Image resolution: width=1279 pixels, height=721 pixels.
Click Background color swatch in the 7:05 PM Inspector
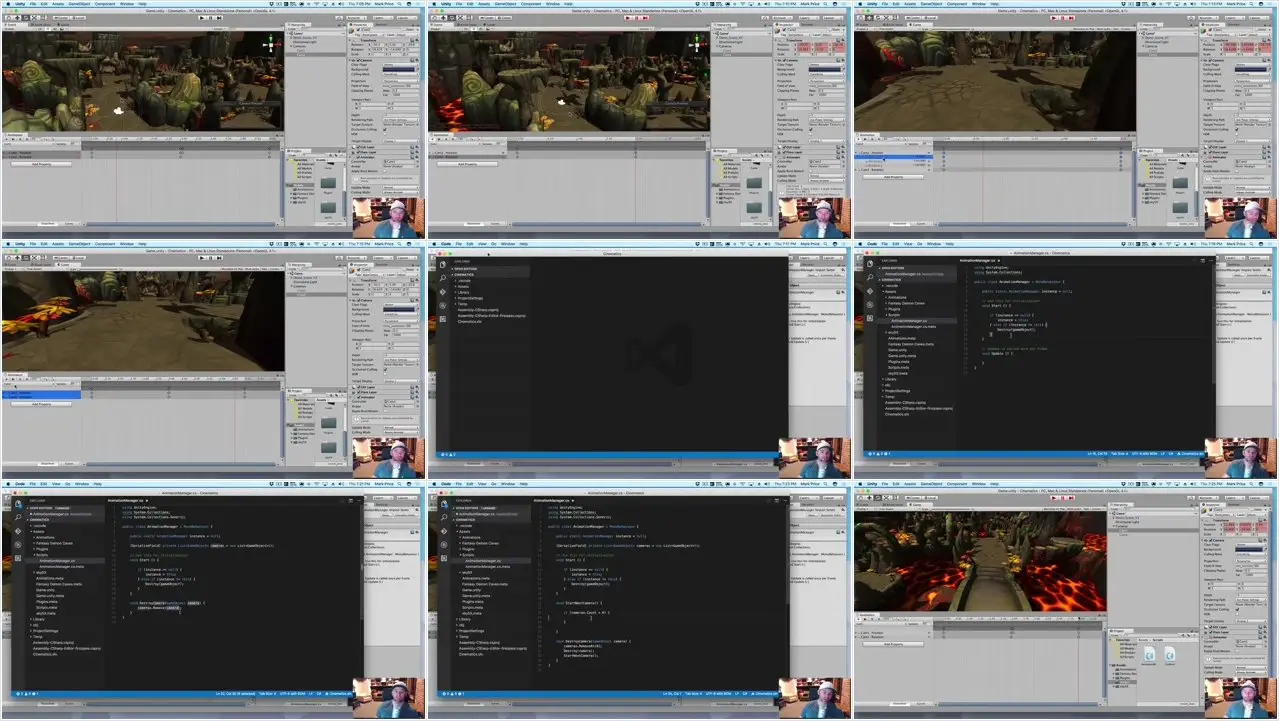tap(399, 69)
